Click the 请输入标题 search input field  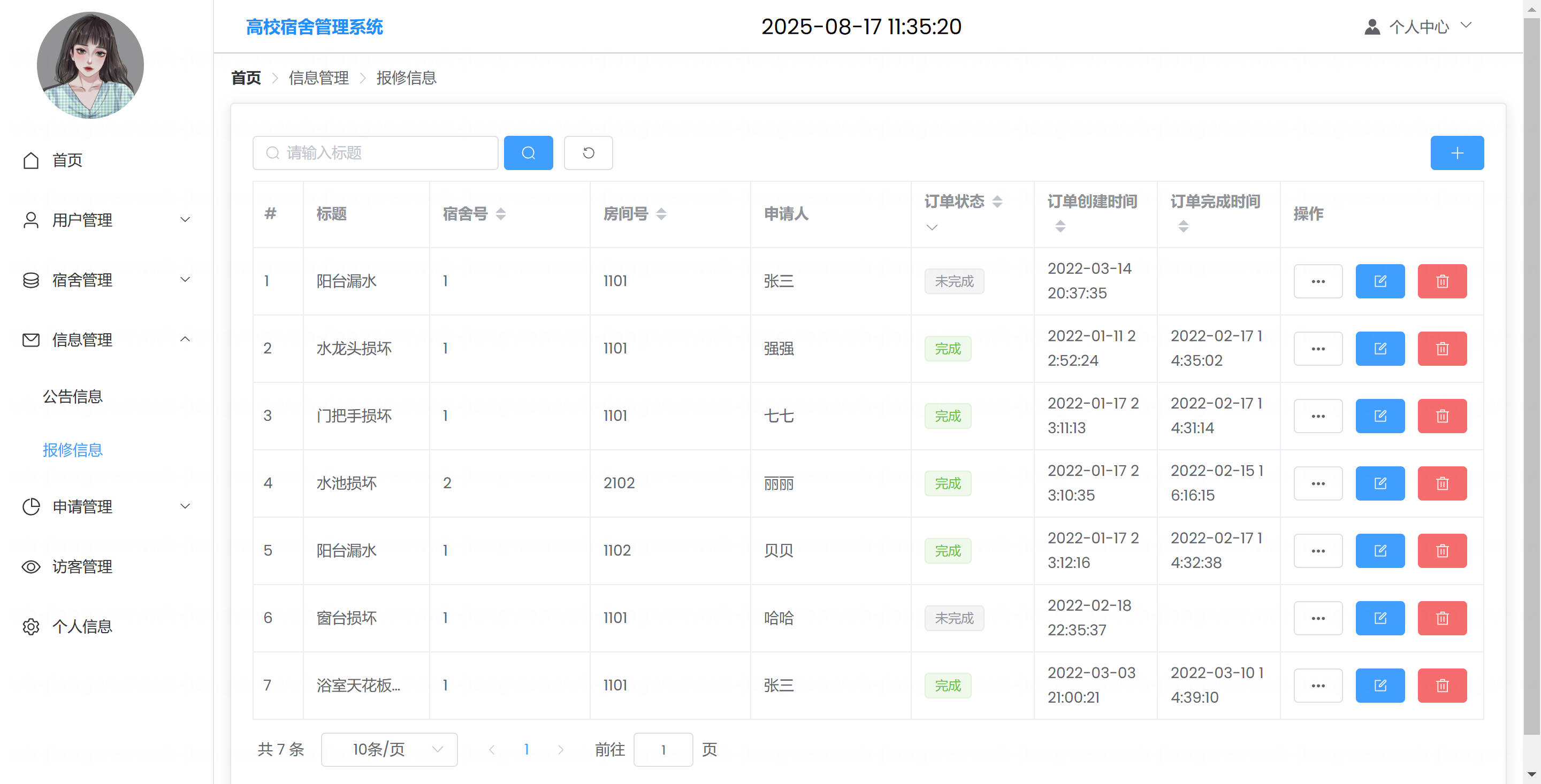click(375, 153)
